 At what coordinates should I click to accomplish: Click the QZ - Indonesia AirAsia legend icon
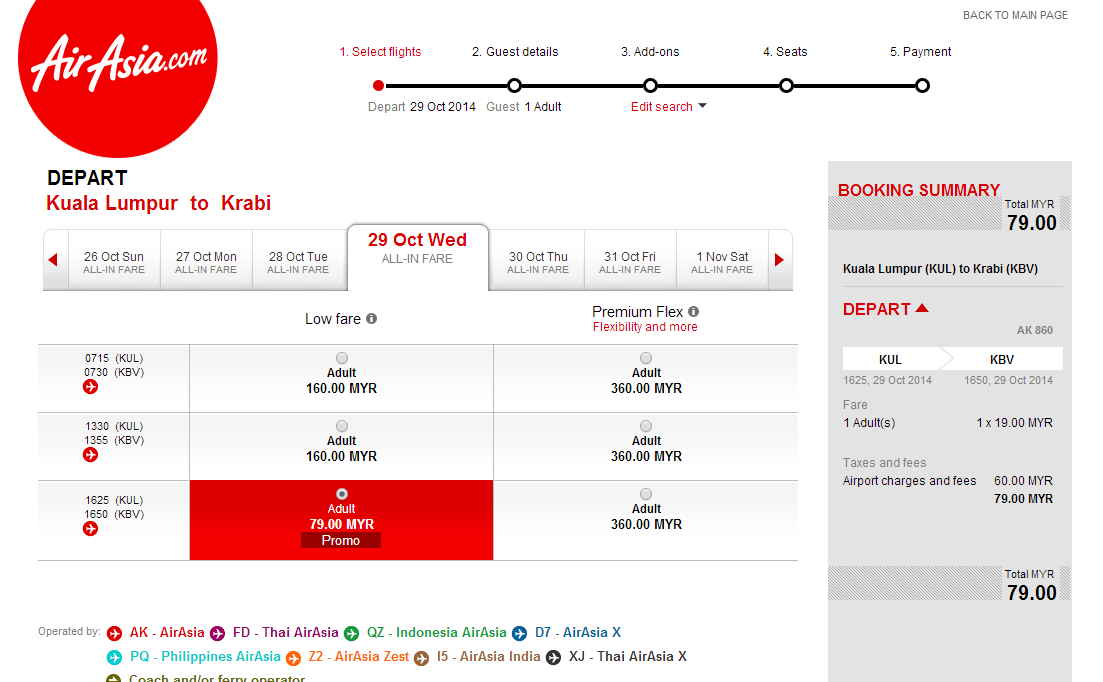(351, 633)
